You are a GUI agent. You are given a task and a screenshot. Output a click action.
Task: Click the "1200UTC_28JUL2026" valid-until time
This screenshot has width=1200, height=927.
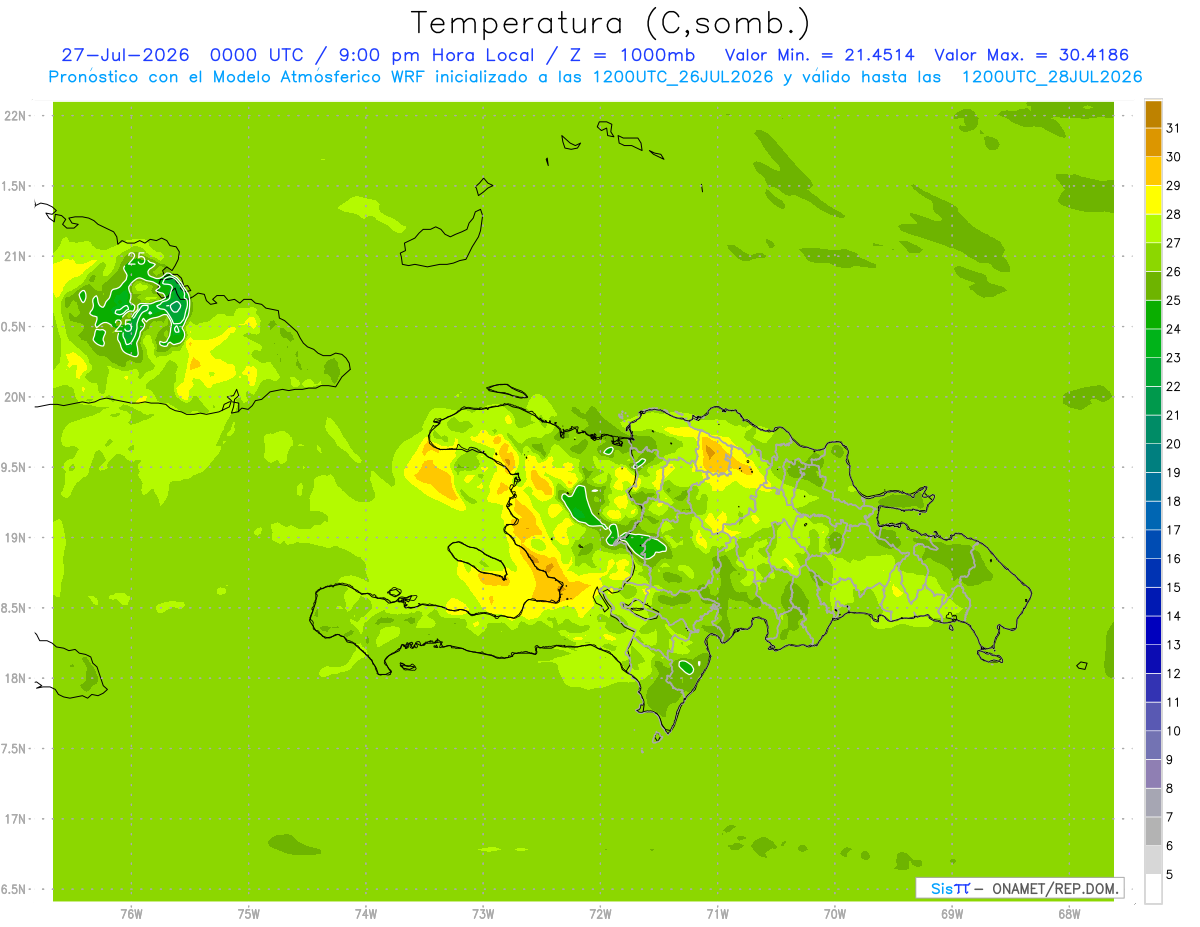(x=1052, y=77)
